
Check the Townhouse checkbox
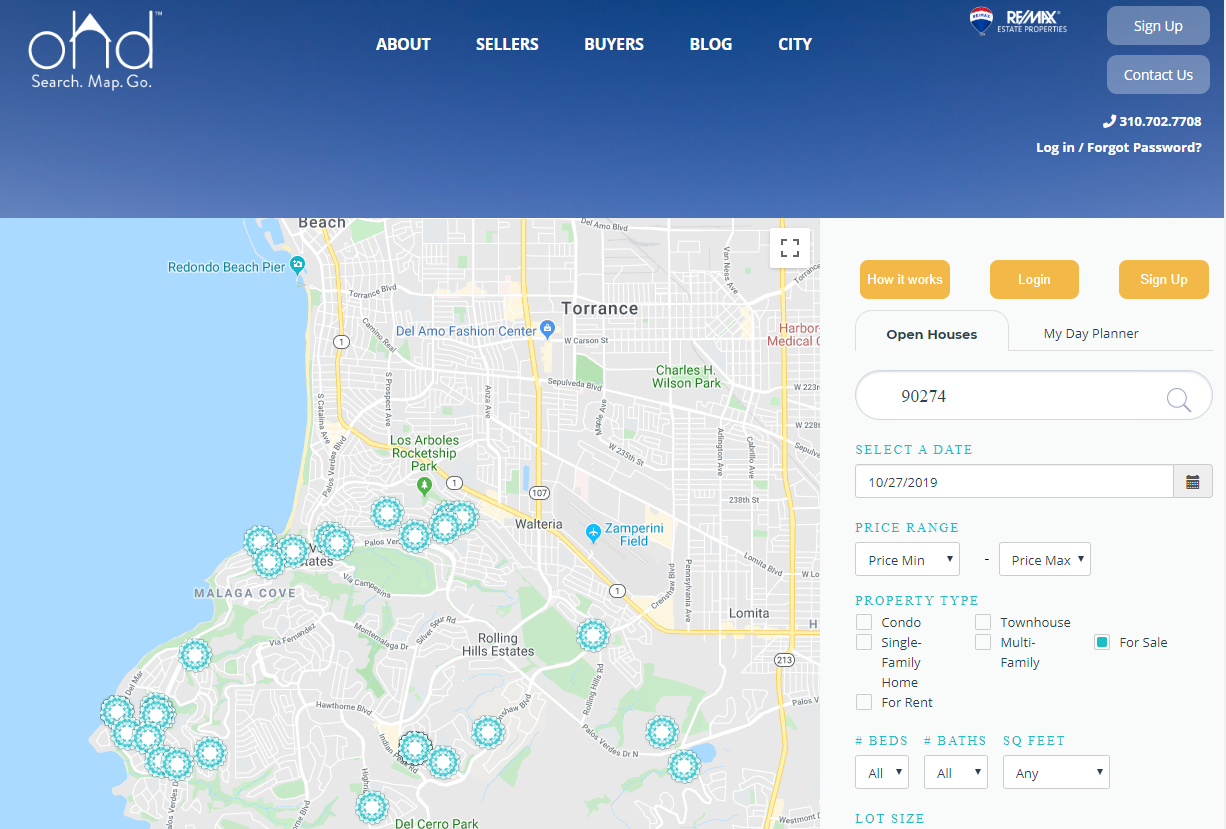(983, 622)
